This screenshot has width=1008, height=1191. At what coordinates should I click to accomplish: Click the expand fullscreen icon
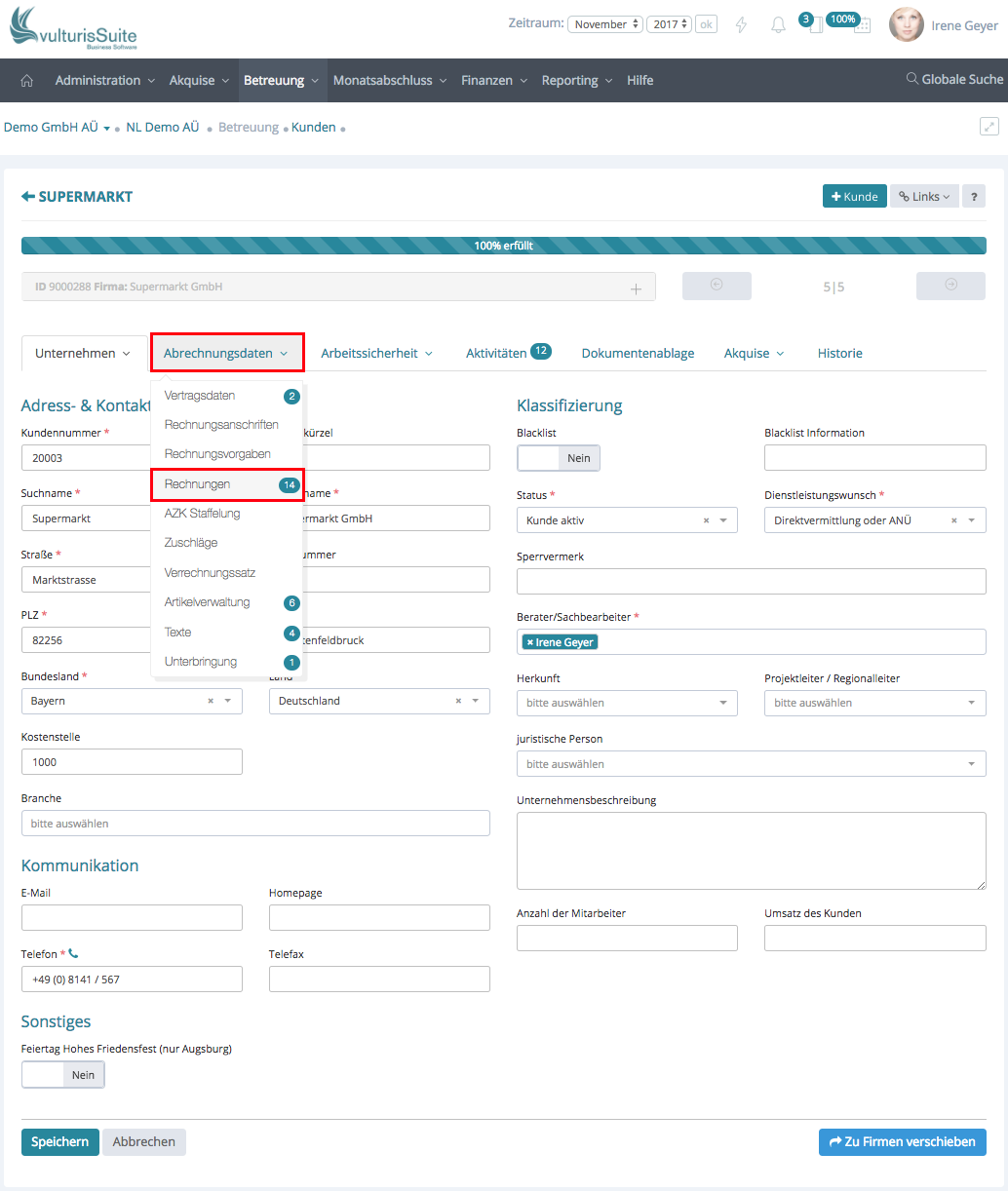(x=989, y=127)
